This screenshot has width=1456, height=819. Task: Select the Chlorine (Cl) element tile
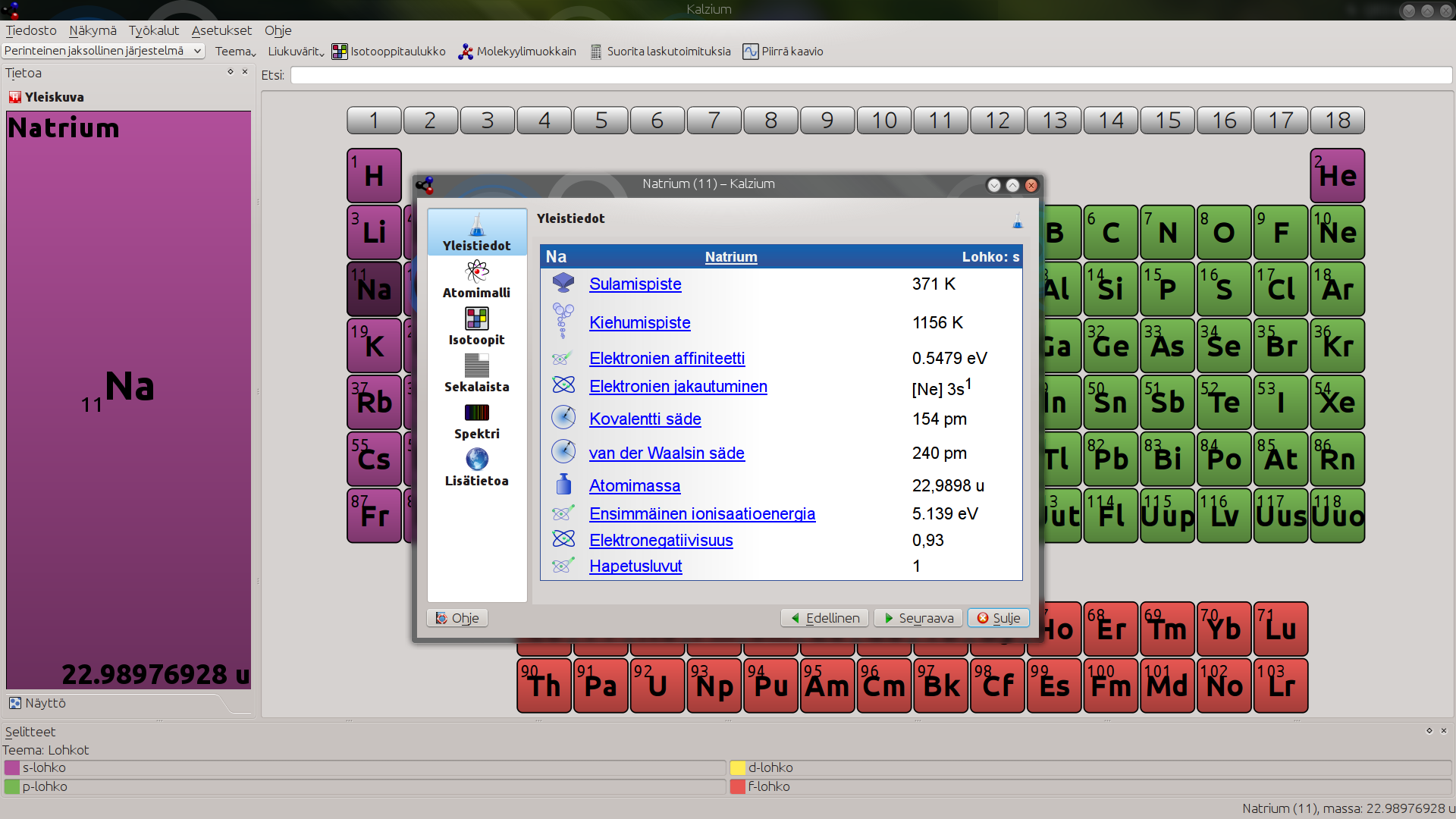pyautogui.click(x=1281, y=289)
